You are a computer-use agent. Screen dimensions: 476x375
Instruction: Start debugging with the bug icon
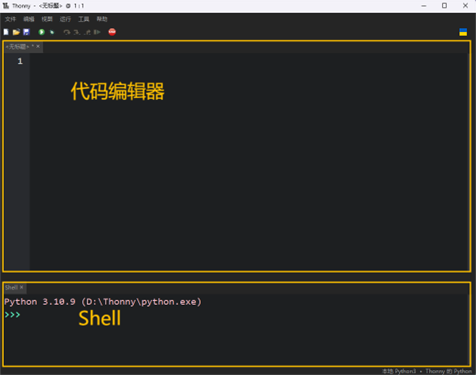[52, 32]
